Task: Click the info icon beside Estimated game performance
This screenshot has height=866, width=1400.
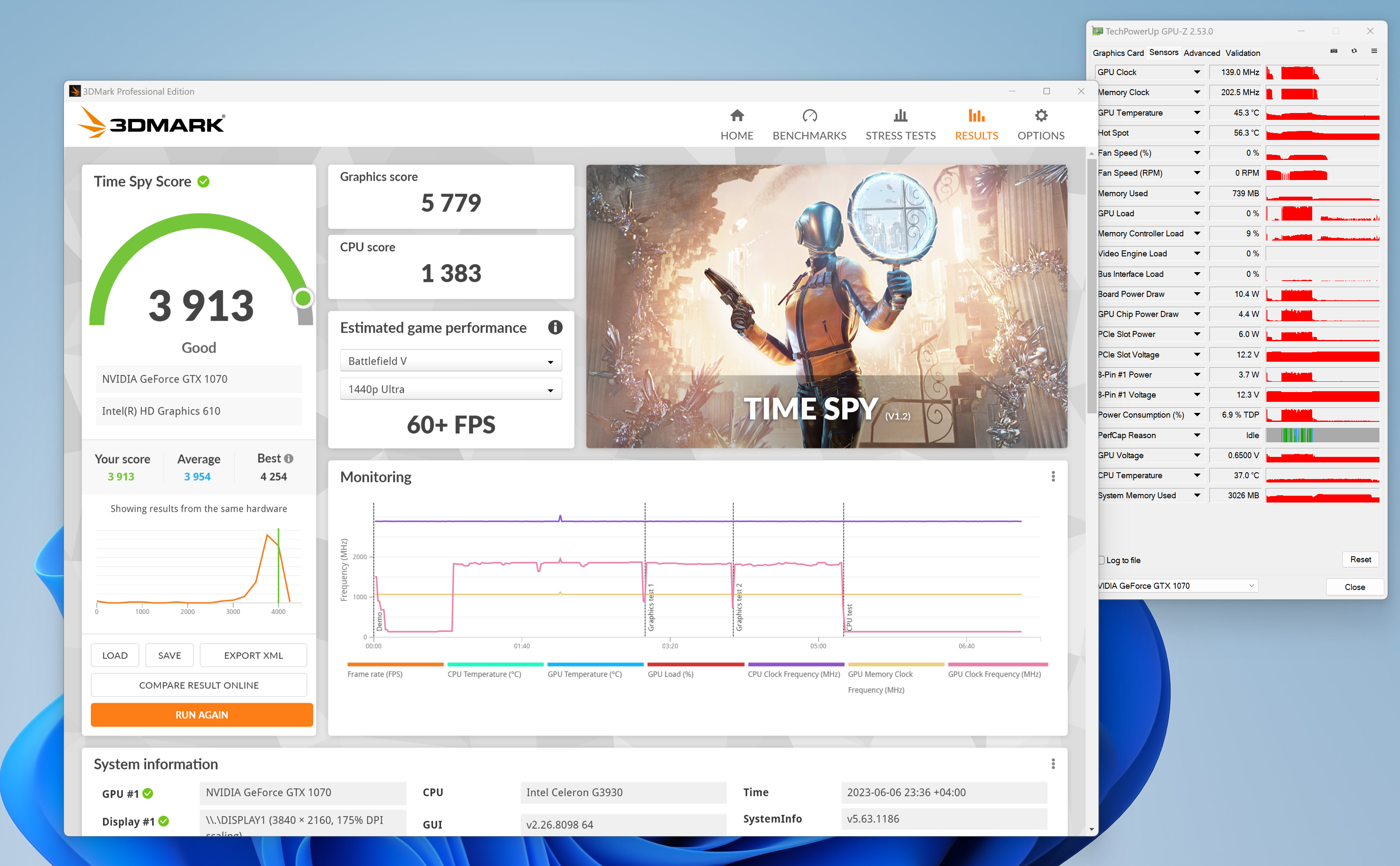Action: pyautogui.click(x=555, y=328)
